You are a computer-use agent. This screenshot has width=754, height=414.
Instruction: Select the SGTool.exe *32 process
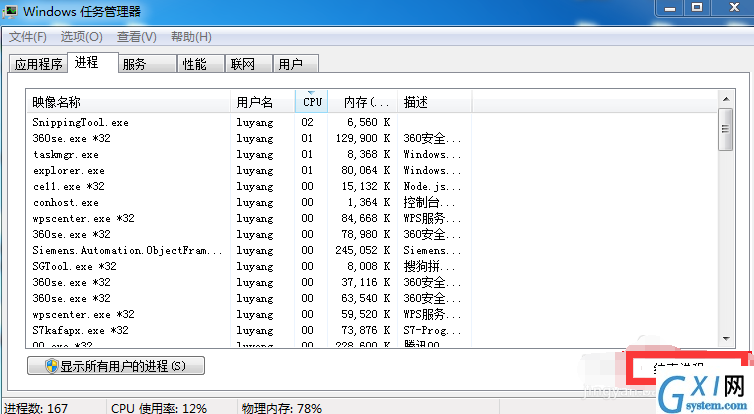(249, 266)
